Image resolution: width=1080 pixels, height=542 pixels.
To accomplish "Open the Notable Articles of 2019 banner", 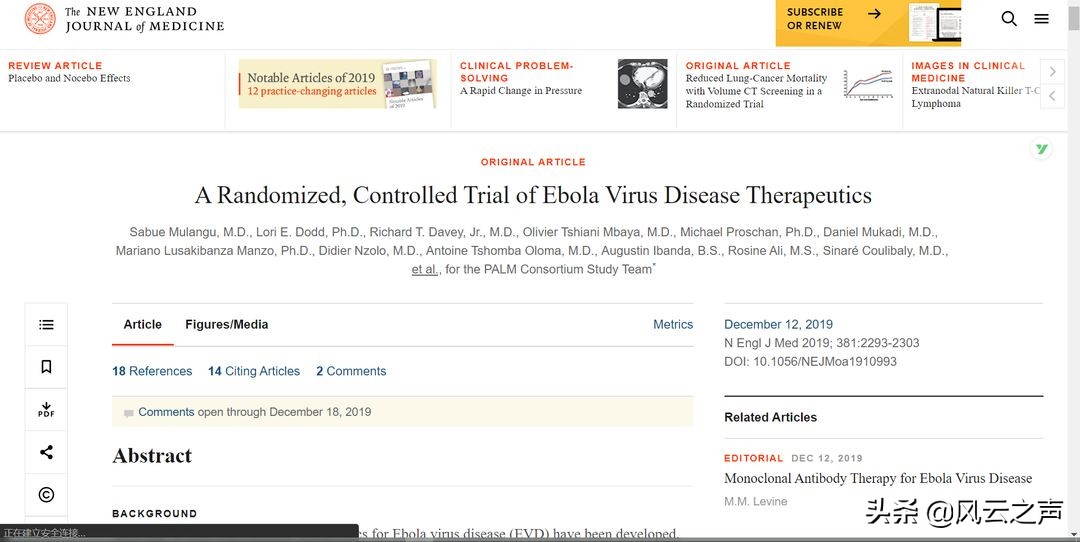I will click(x=337, y=84).
